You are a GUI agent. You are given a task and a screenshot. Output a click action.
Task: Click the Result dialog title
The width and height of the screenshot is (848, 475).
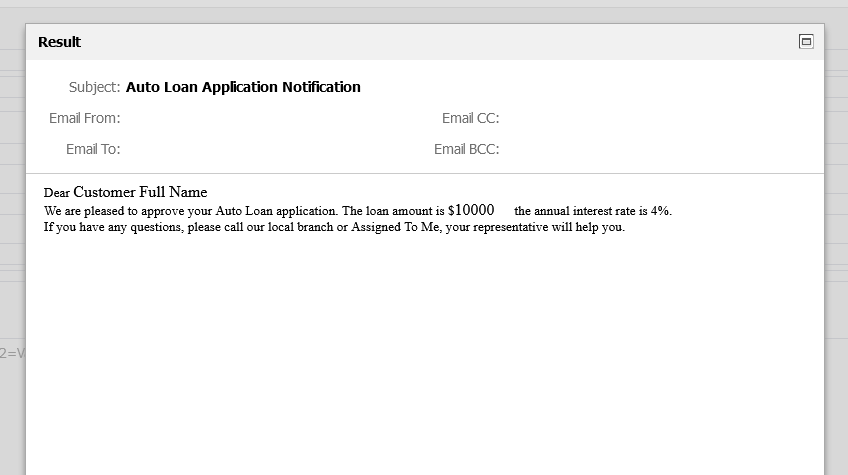59,42
